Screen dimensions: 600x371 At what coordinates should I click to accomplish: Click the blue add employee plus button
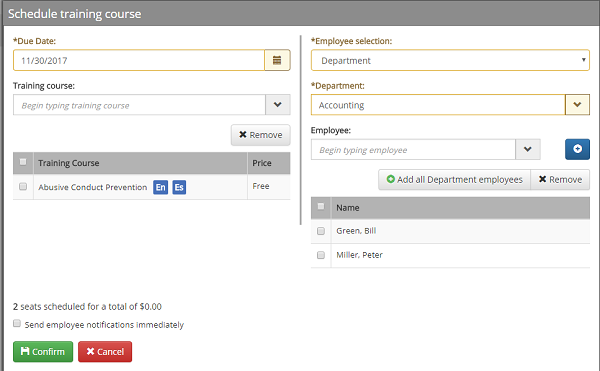(x=577, y=149)
